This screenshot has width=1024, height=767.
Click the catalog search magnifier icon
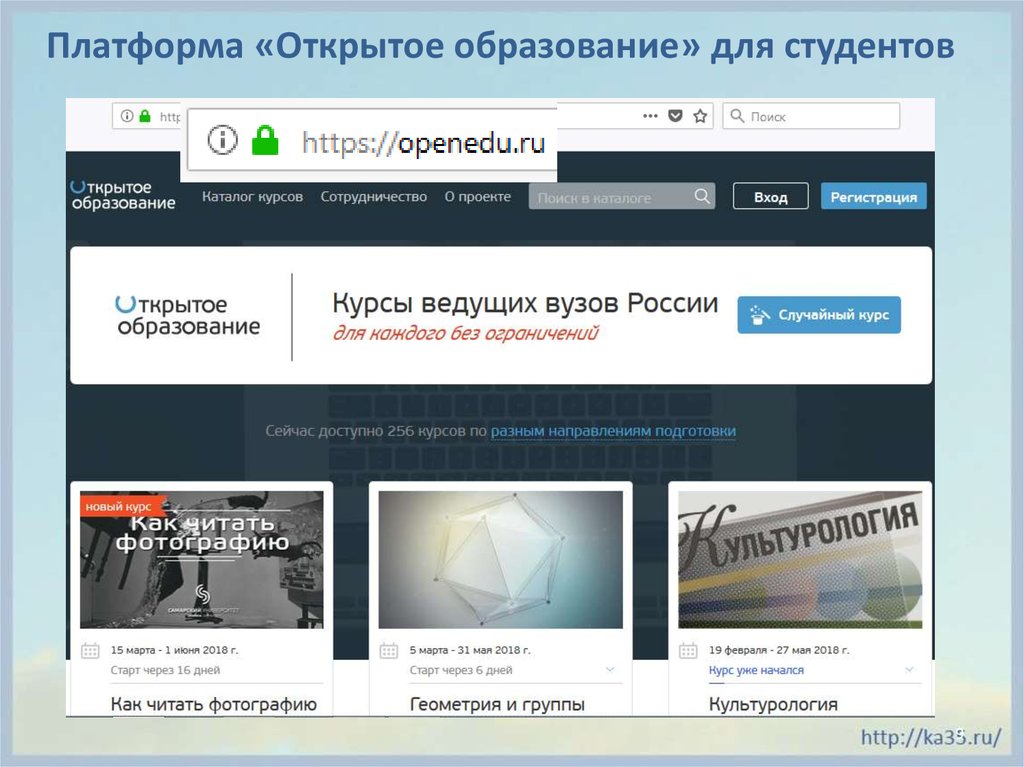coord(702,196)
